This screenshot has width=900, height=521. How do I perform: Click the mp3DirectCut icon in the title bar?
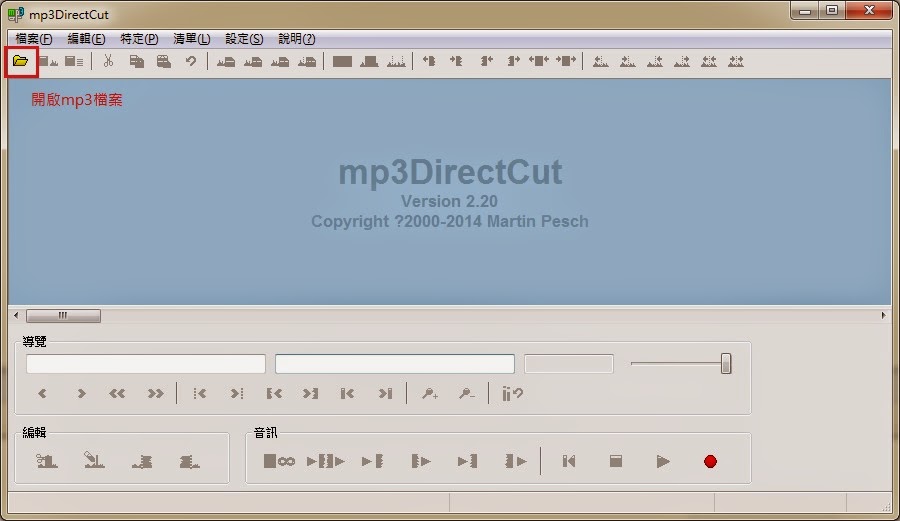coord(15,14)
